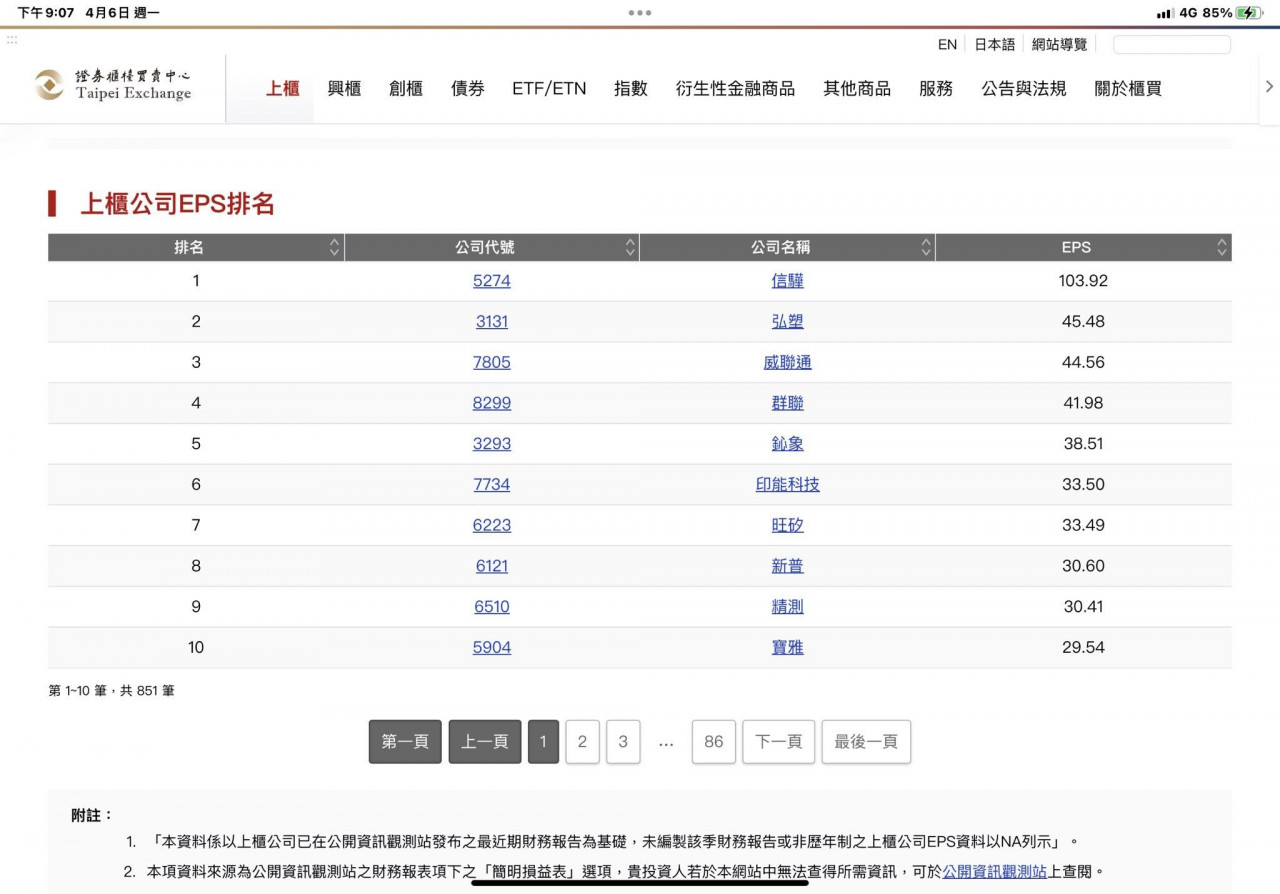This screenshot has width=1280, height=894.
Task: Jump to 最後一頁 of the ranking
Action: point(866,742)
